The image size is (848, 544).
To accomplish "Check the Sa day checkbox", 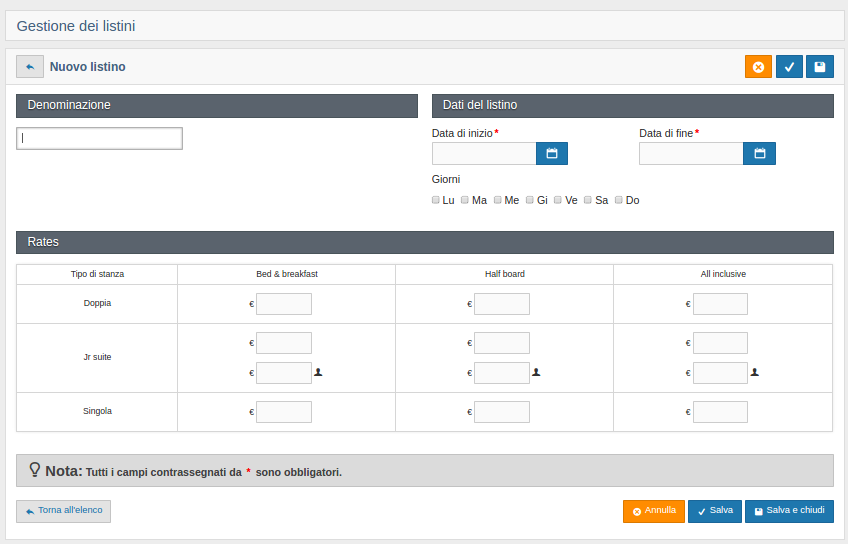I will point(589,200).
